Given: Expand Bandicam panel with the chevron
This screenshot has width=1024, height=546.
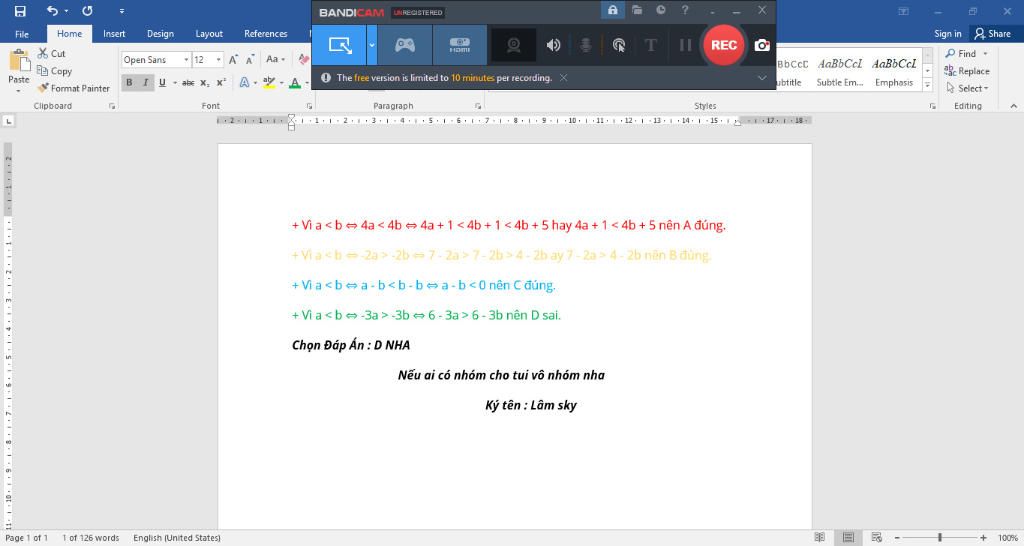Looking at the screenshot, I should pyautogui.click(x=761, y=78).
